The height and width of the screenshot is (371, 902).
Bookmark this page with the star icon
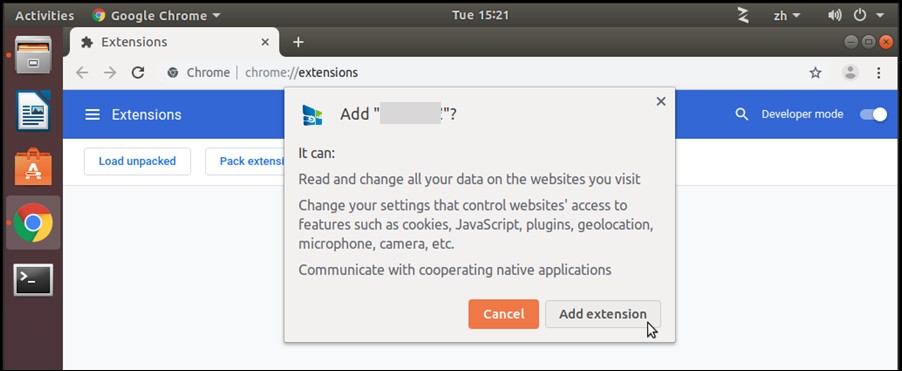tap(815, 72)
